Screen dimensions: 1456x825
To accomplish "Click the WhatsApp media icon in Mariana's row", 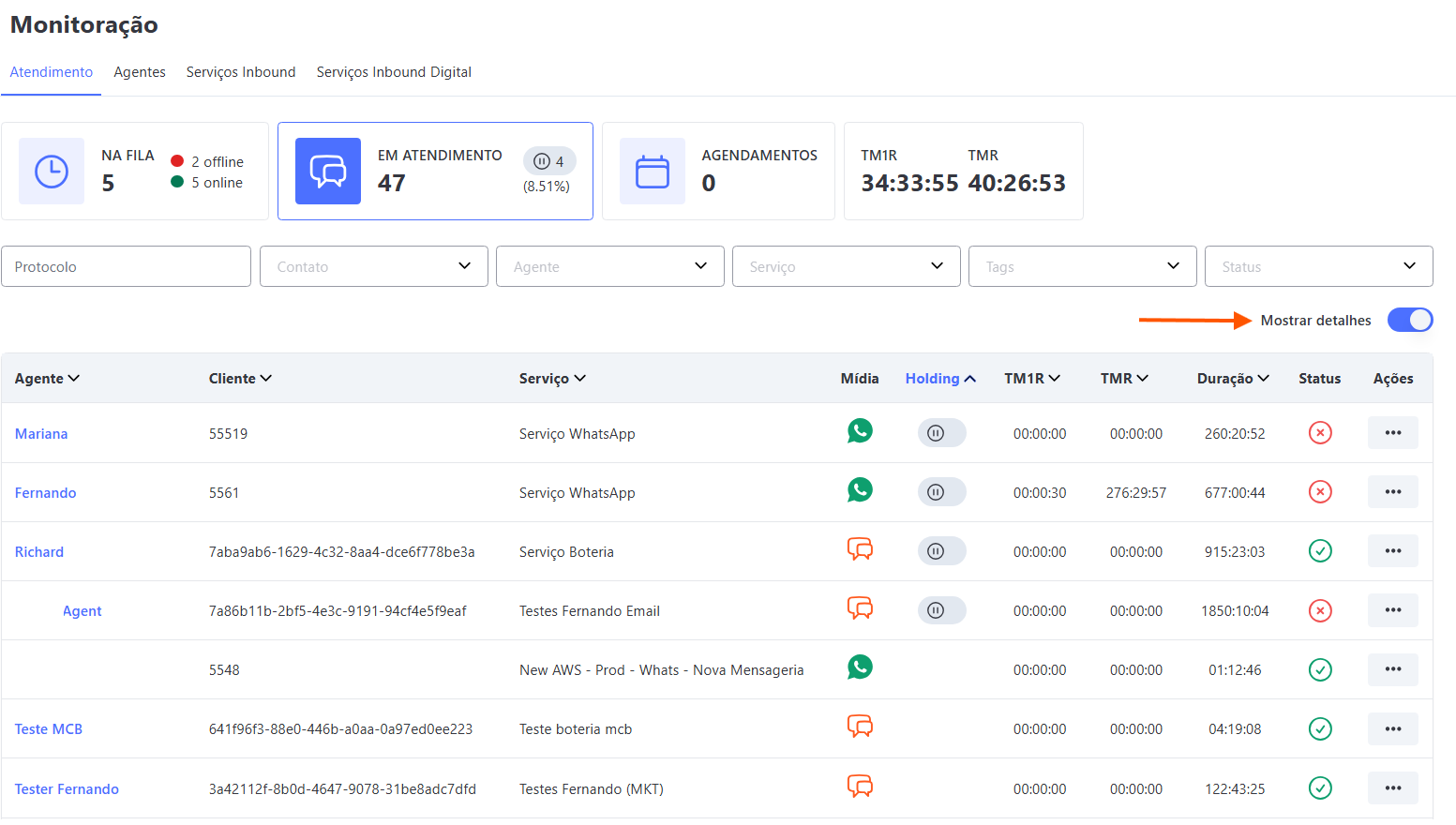I will pyautogui.click(x=860, y=431).
